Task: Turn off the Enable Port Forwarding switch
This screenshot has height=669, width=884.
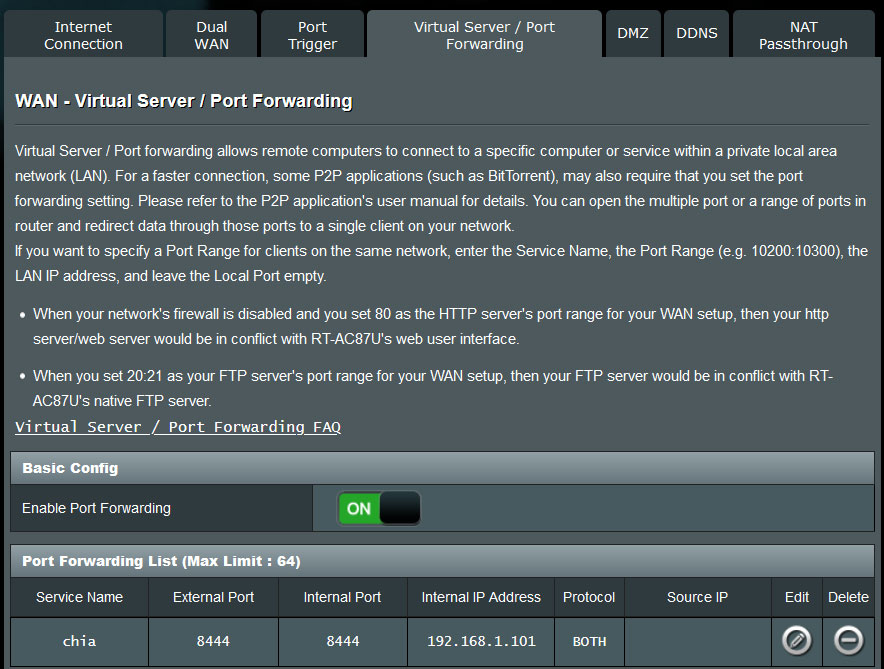Action: tap(379, 508)
